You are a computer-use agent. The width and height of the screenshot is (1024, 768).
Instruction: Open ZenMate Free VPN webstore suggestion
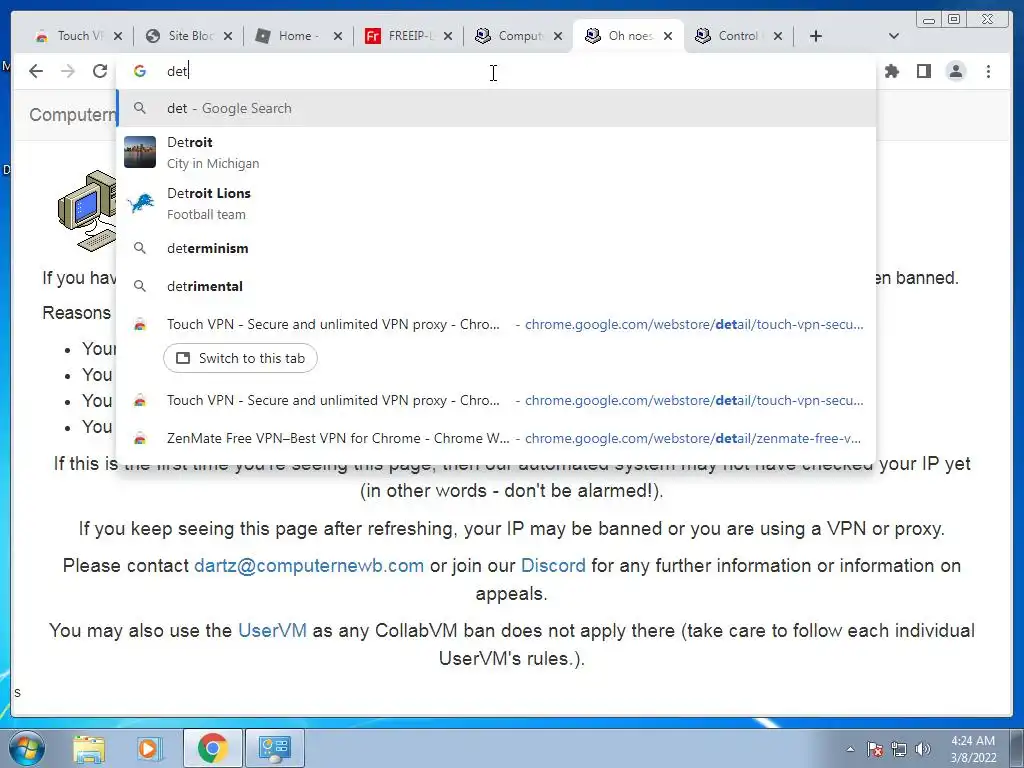(x=496, y=438)
